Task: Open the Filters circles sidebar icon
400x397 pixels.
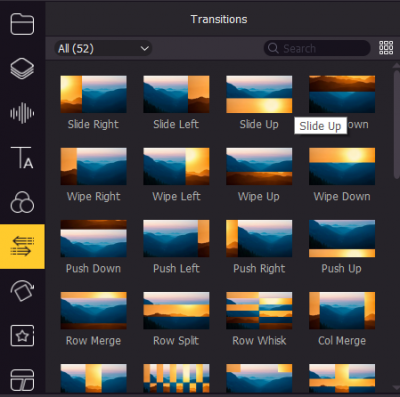Action: (x=22, y=202)
